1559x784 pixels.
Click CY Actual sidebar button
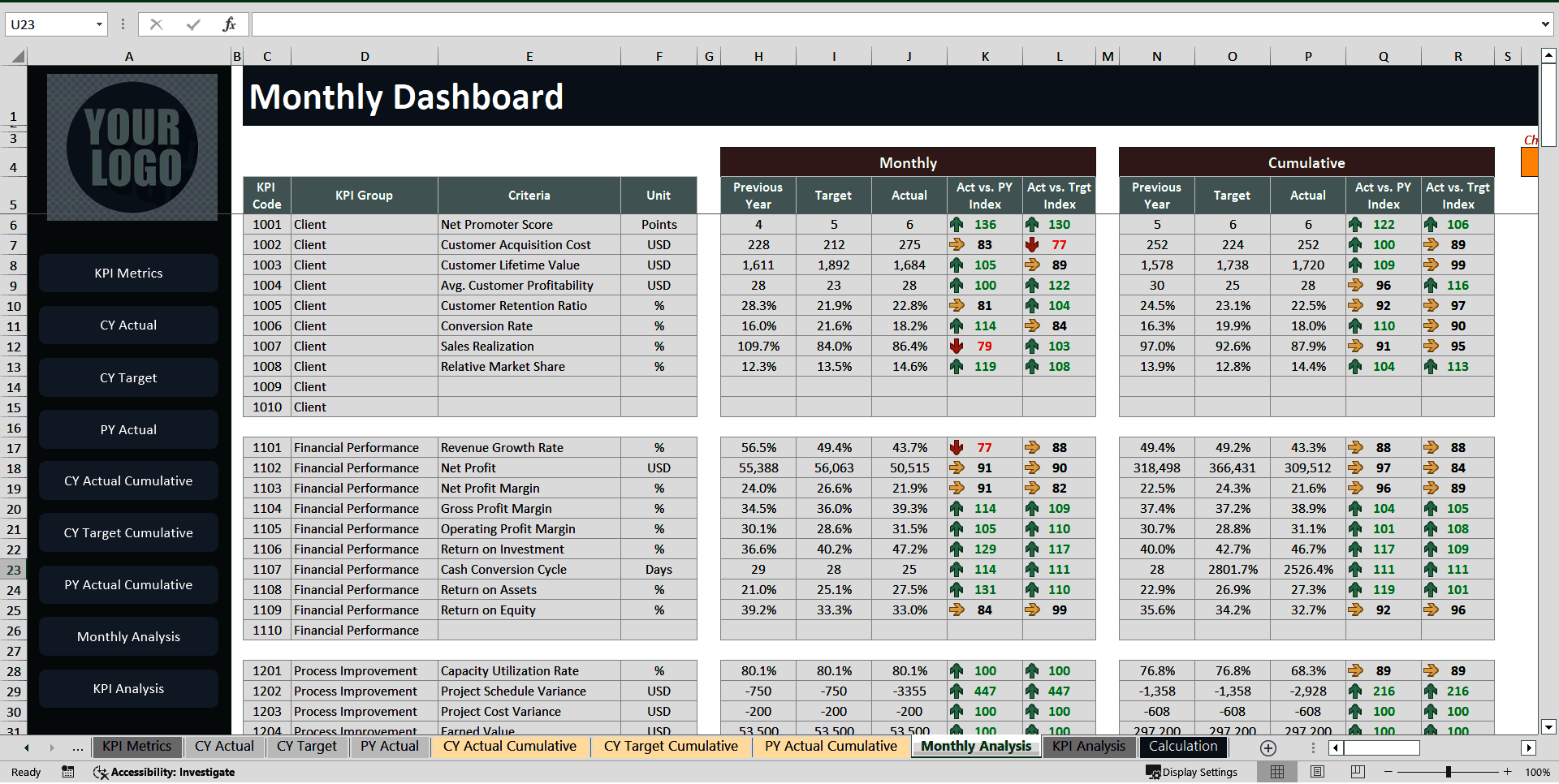[128, 325]
